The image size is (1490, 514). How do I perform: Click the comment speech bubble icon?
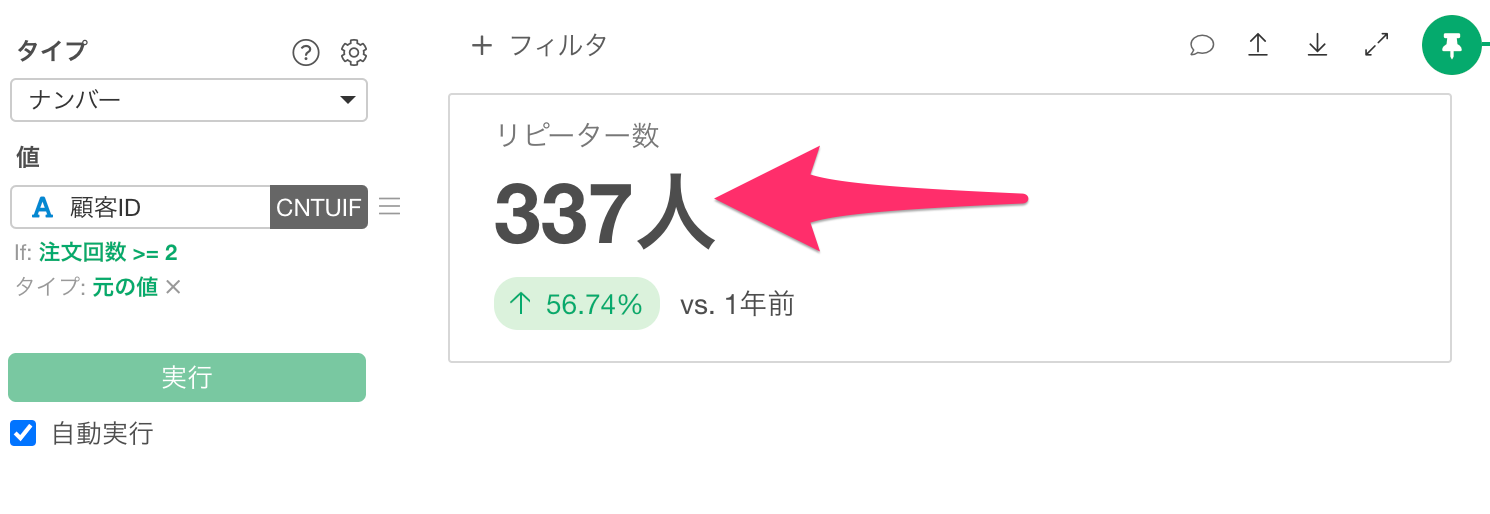pyautogui.click(x=1202, y=45)
